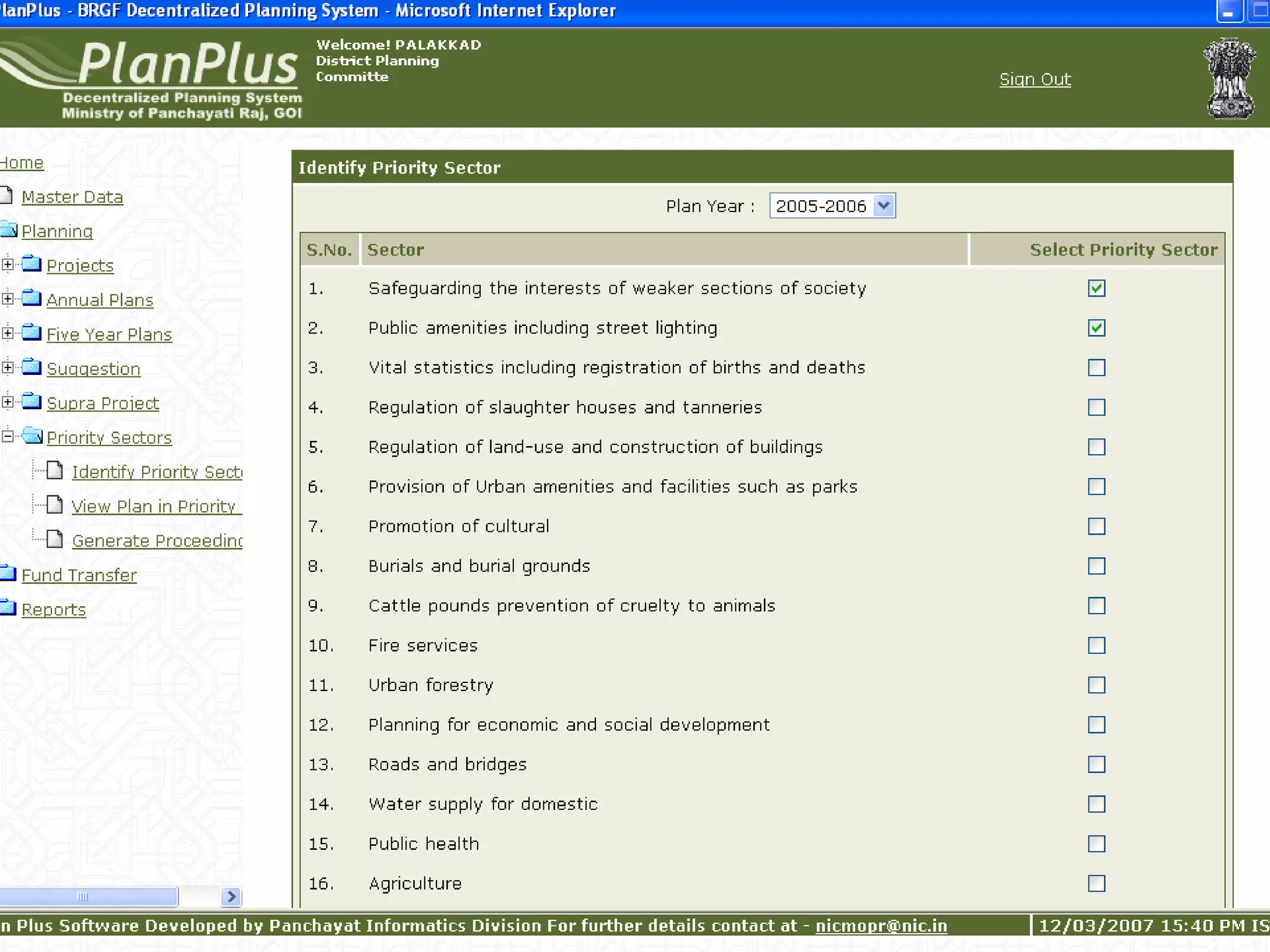Click the Generate Proceeding page icon
The image size is (1270, 952).
[55, 540]
